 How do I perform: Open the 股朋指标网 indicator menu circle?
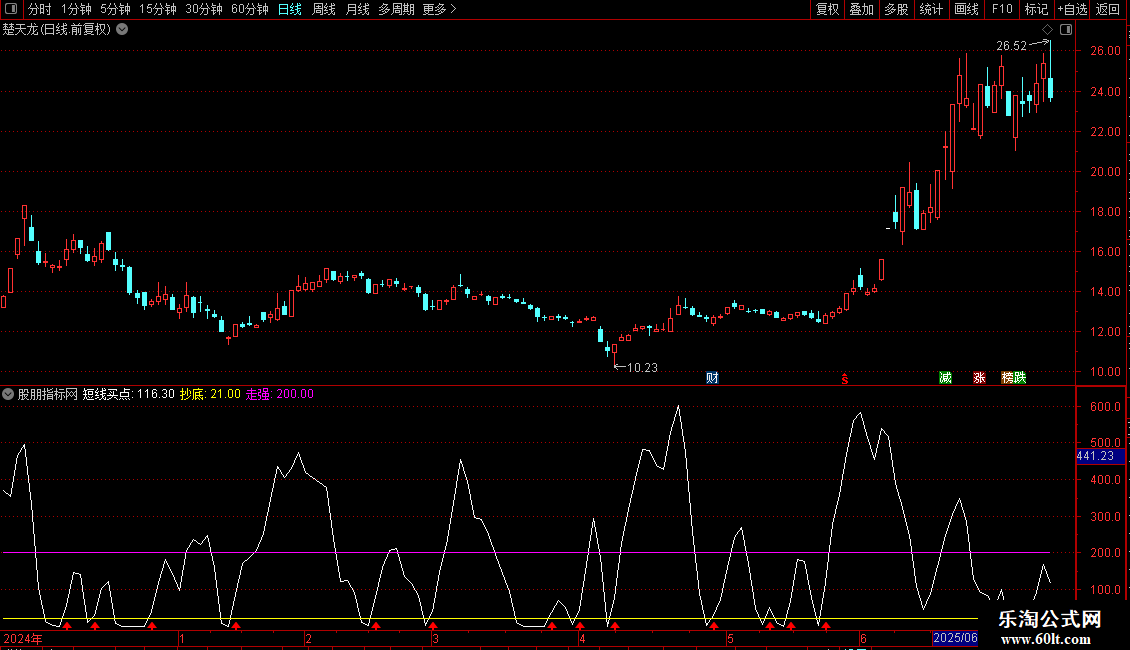coord(8,394)
